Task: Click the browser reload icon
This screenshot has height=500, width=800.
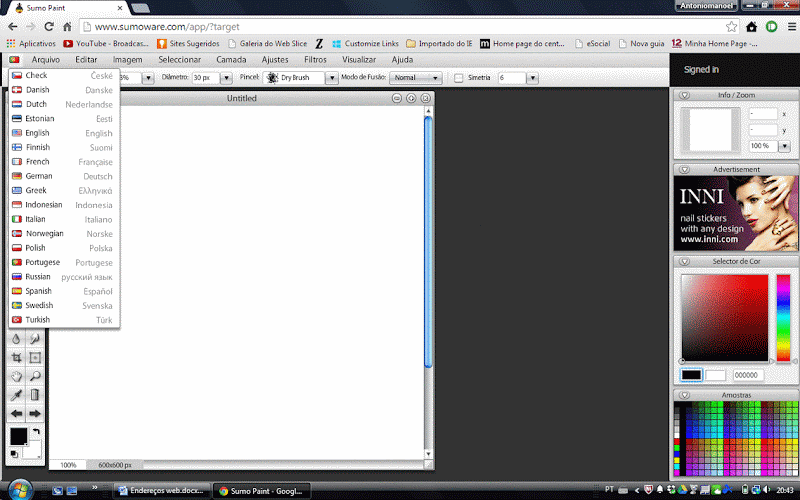Action: tap(49, 27)
